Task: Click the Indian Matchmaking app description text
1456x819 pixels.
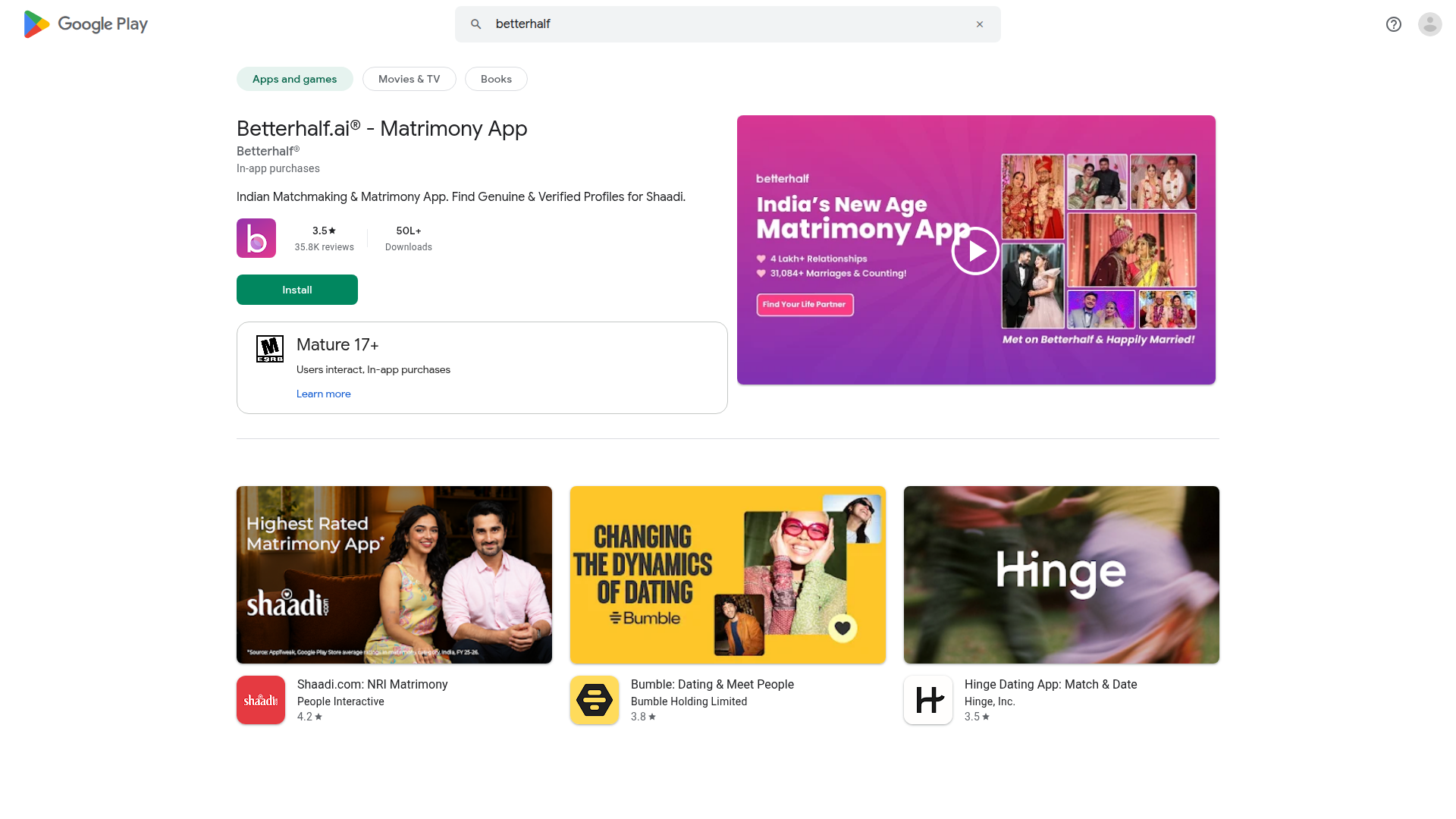Action: 461,196
